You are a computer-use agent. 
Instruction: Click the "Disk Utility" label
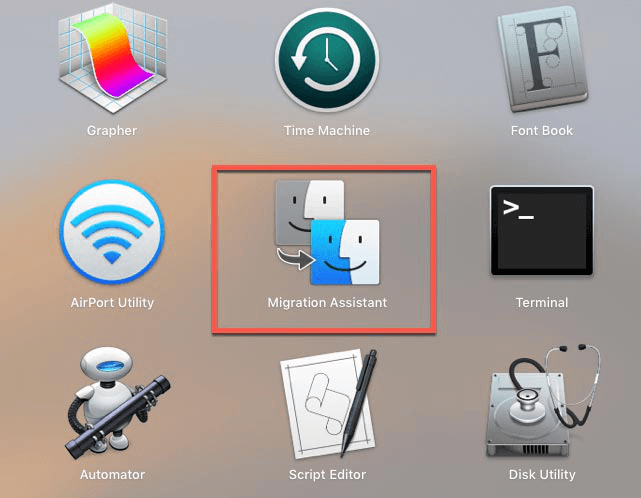(542, 475)
